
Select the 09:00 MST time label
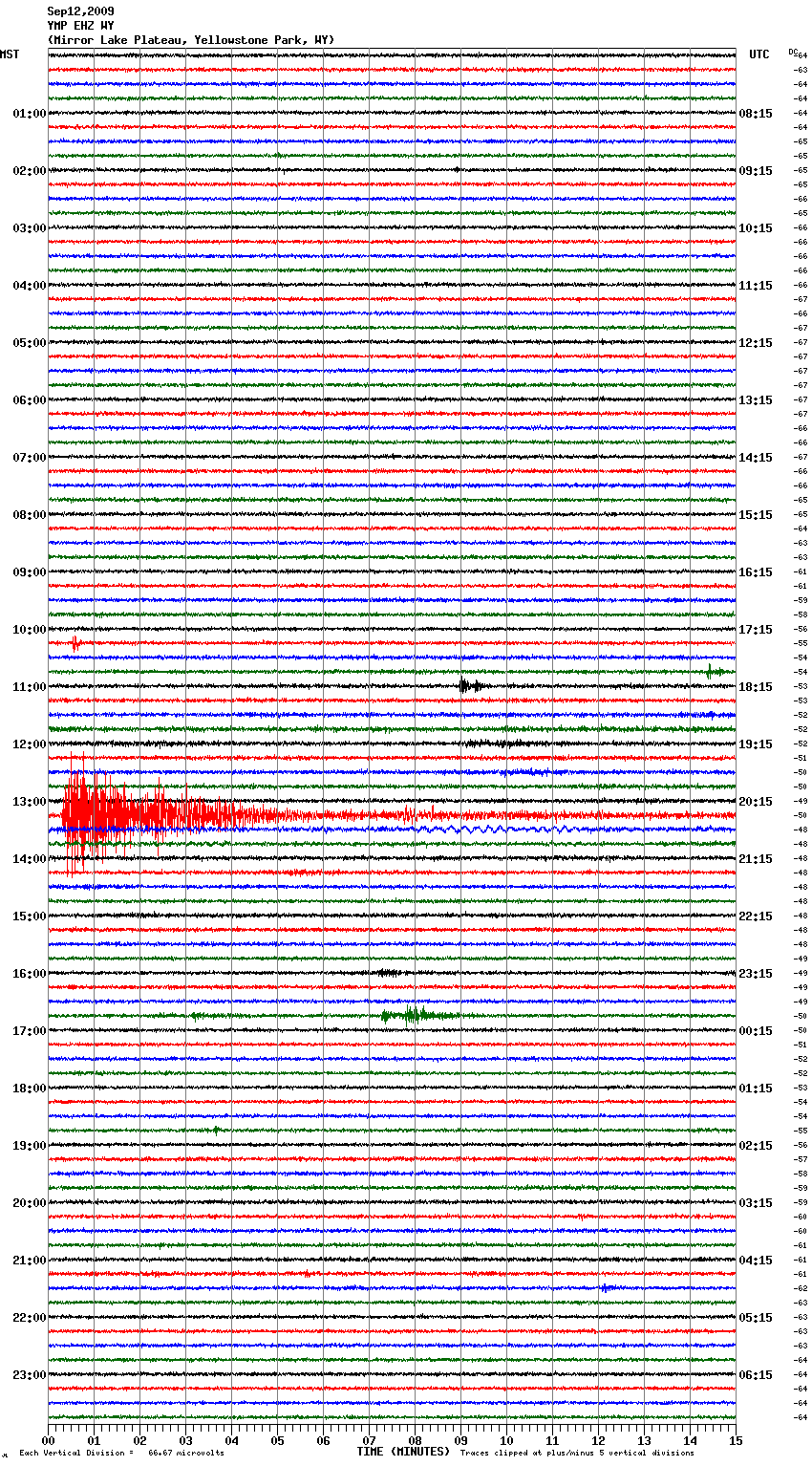point(30,572)
